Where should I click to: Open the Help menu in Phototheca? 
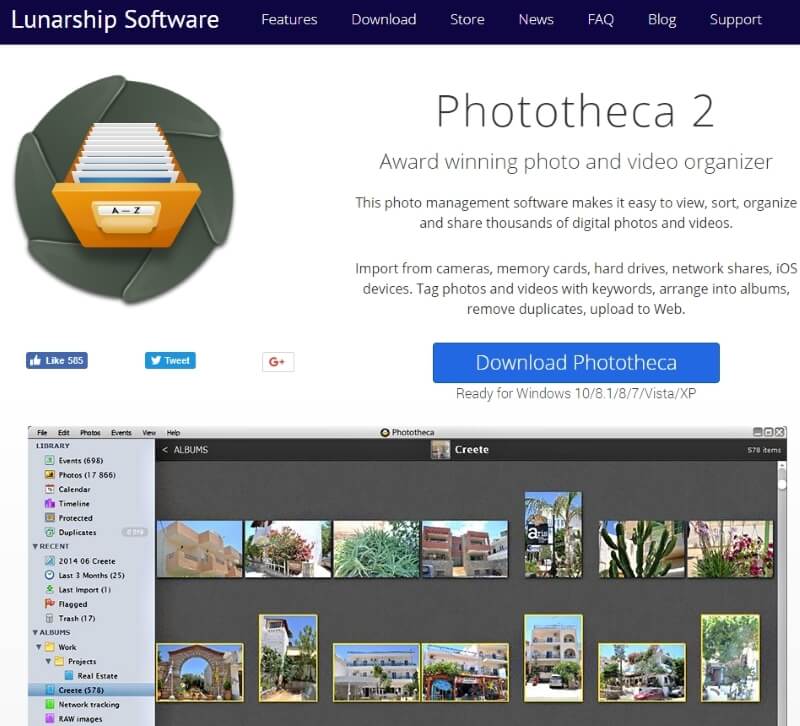coord(173,433)
